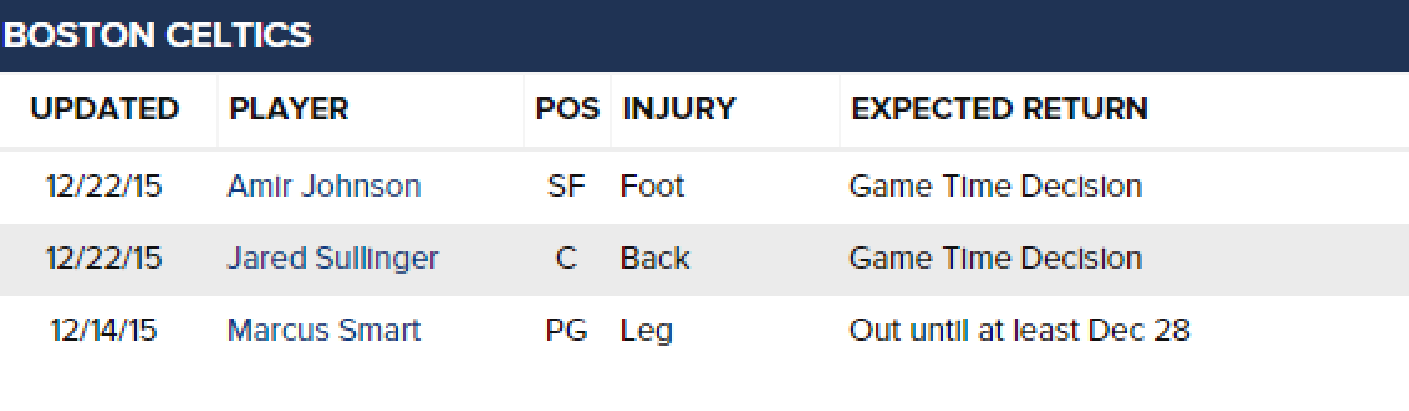Click Out until at least Dec 28
Screen dimensions: 1409x411
point(1019,331)
